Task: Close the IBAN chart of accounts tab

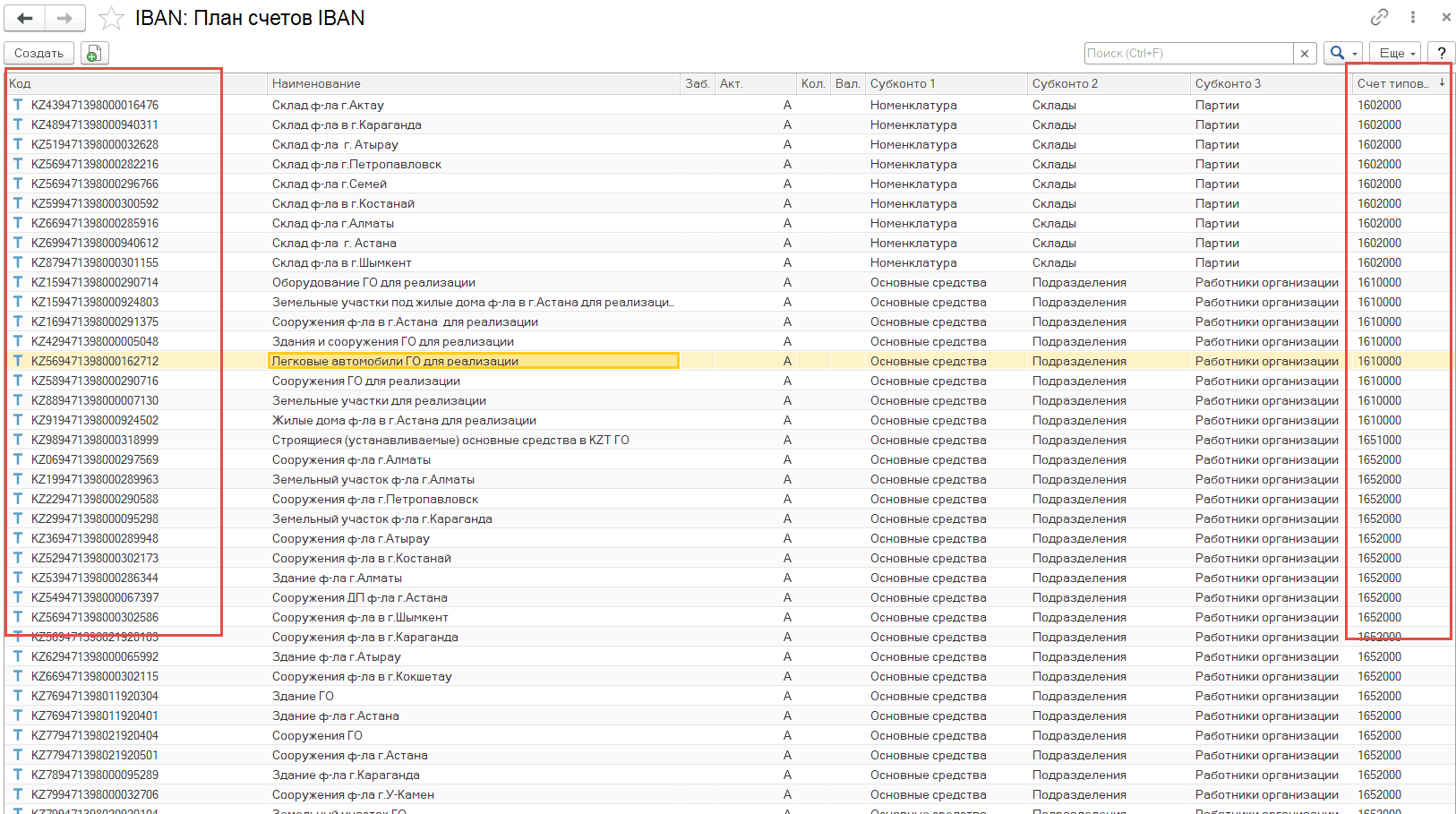Action: pyautogui.click(x=1445, y=17)
